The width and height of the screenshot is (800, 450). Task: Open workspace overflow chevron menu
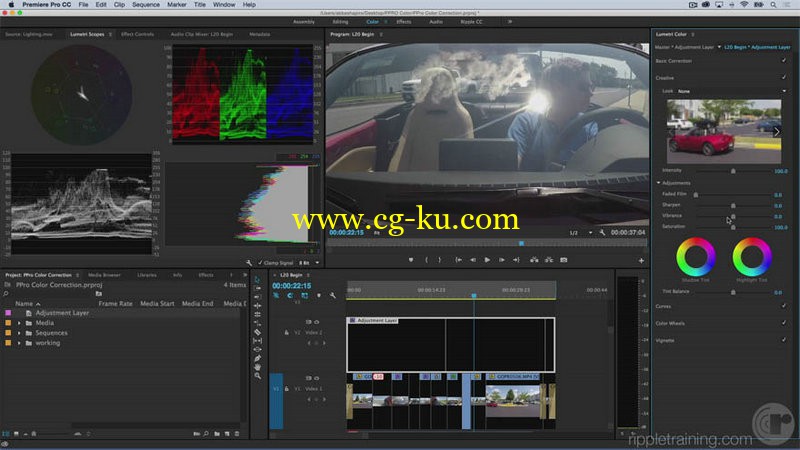(x=510, y=22)
